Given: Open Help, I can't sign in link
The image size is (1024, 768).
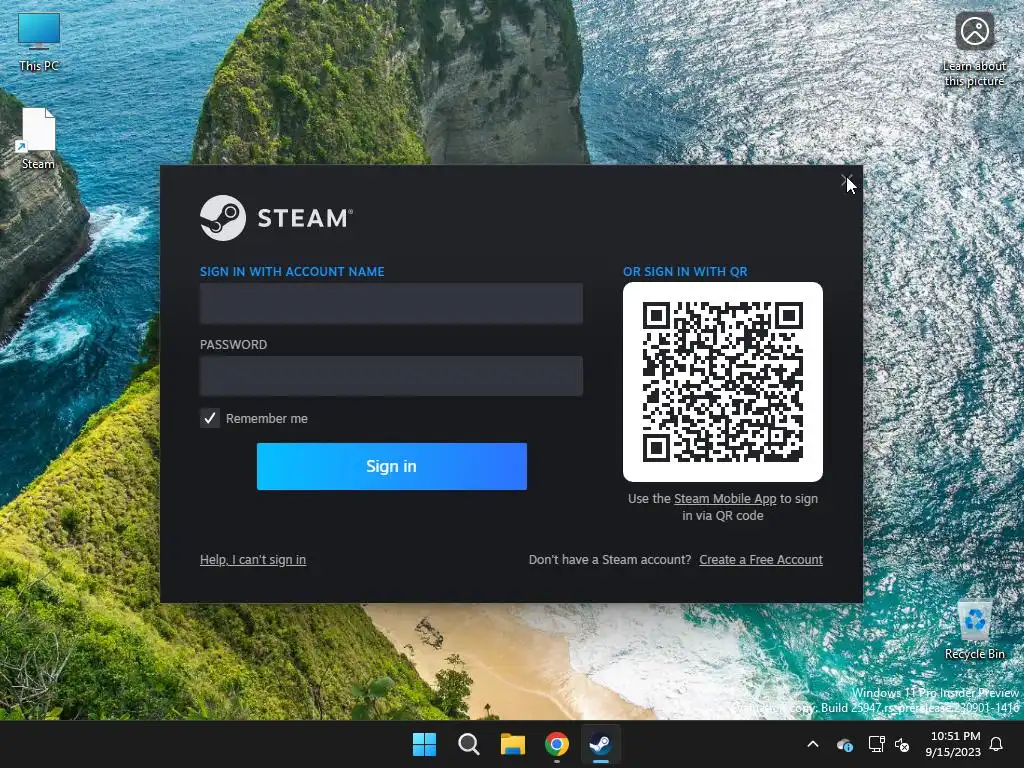Looking at the screenshot, I should (x=253, y=560).
